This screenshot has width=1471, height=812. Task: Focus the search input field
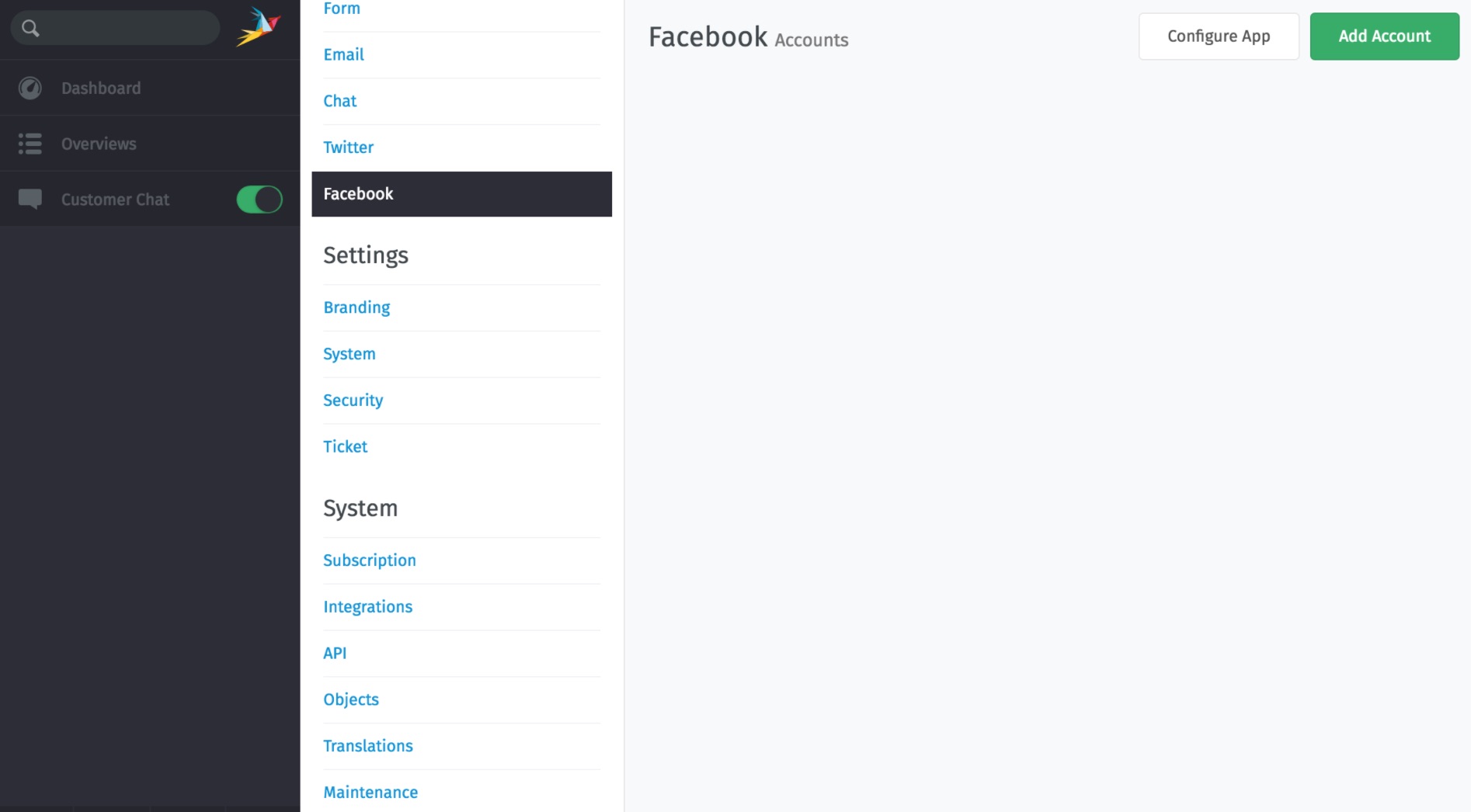pyautogui.click(x=116, y=28)
